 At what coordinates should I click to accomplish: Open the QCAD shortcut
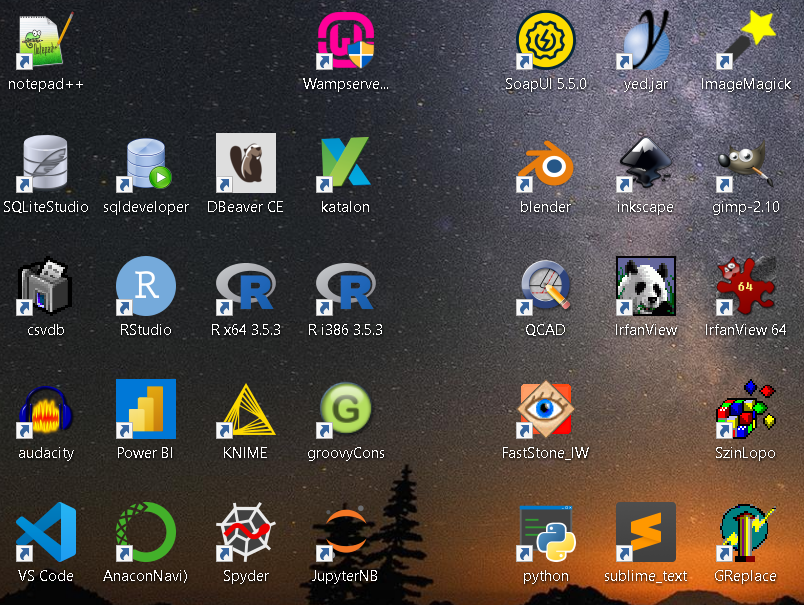[x=546, y=286]
